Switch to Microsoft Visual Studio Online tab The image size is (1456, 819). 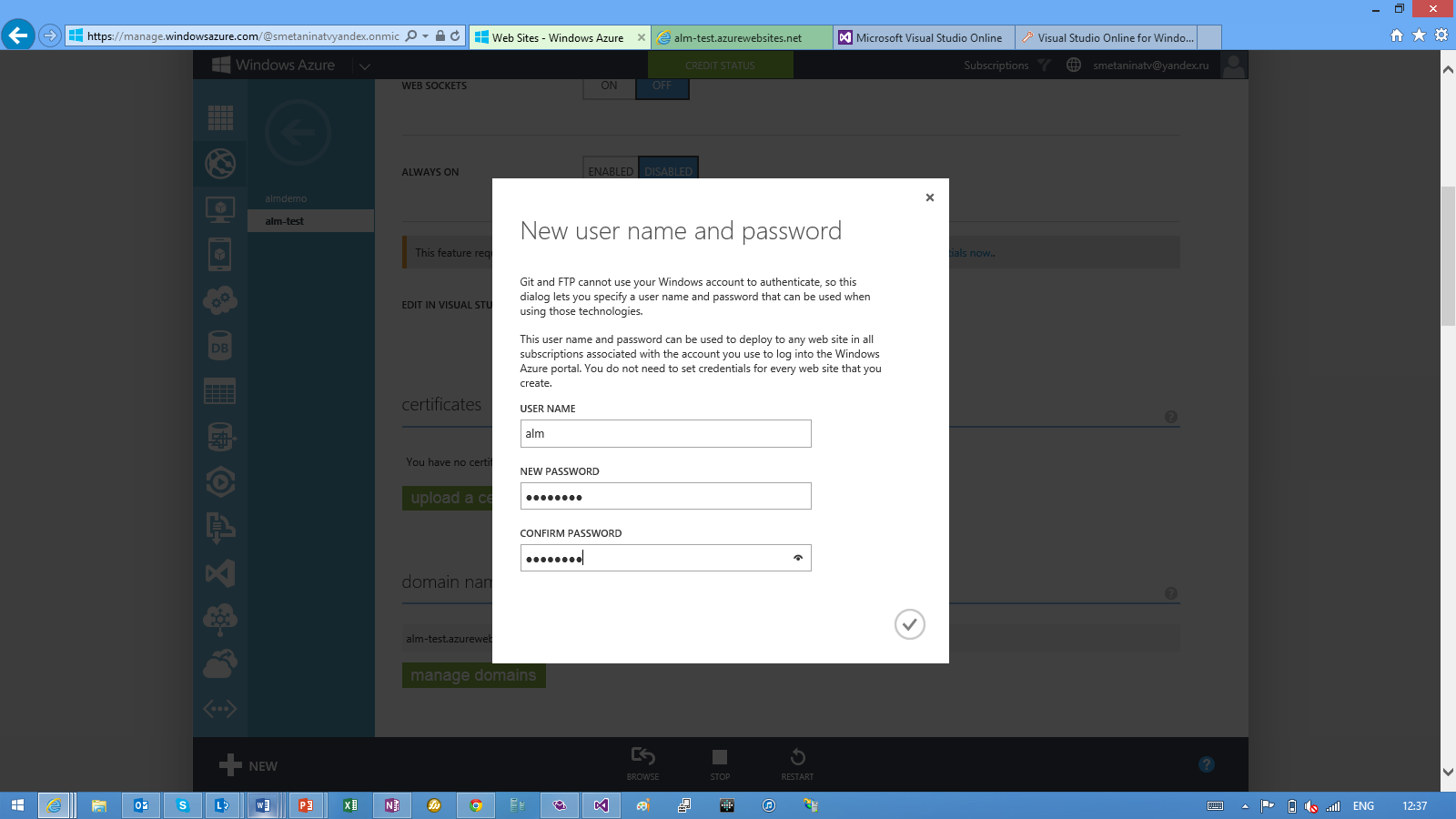924,37
